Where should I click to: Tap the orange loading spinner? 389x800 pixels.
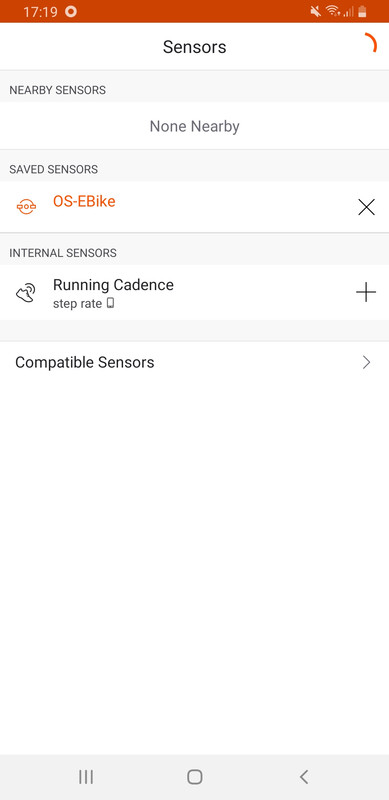coord(370,43)
